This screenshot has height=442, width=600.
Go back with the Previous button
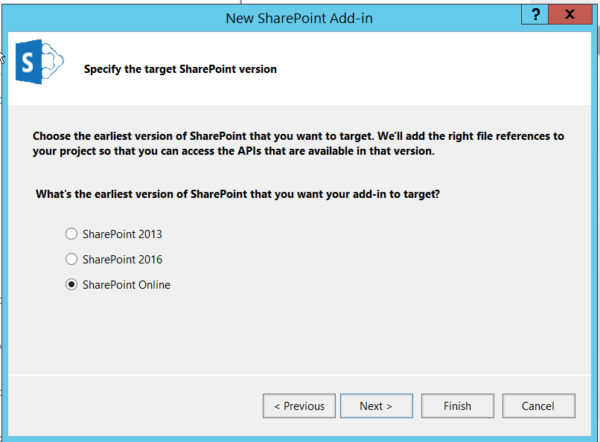299,406
